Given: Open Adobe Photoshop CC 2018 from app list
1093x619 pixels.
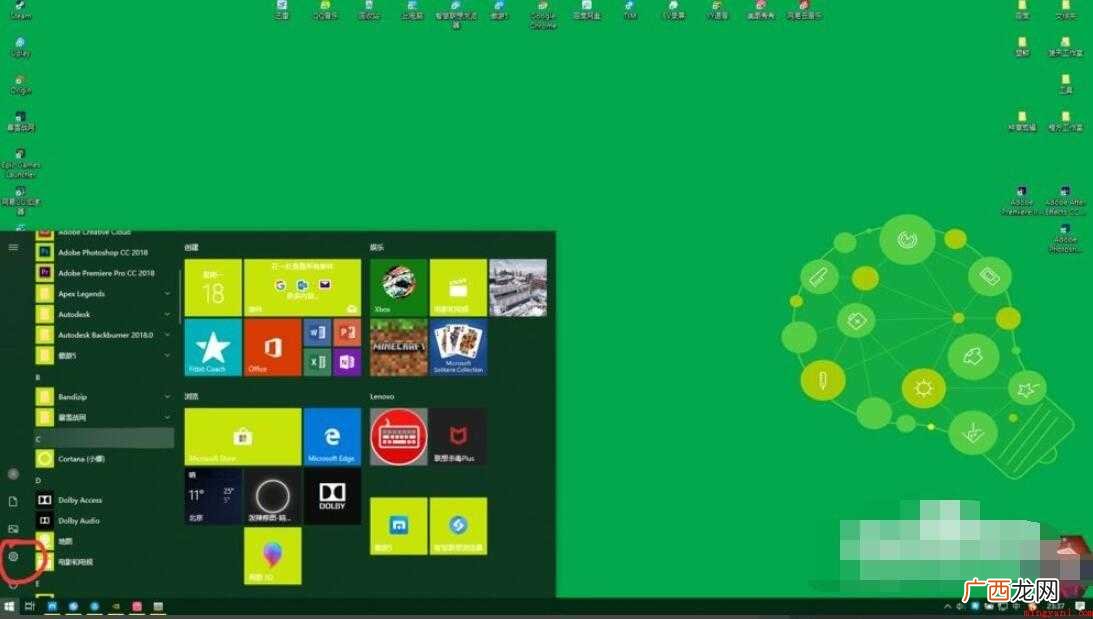Looking at the screenshot, I should 105,252.
